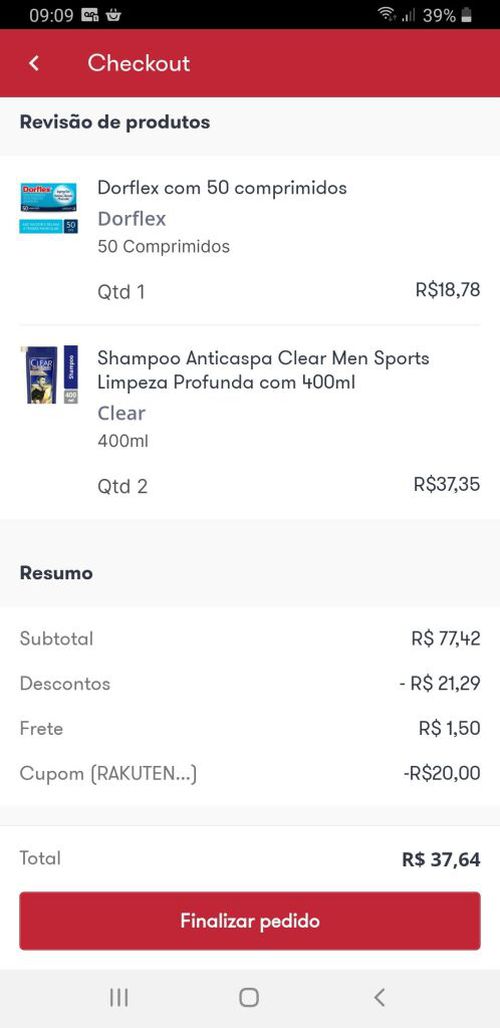Tap the shopping basket notification icon

pos(113,14)
